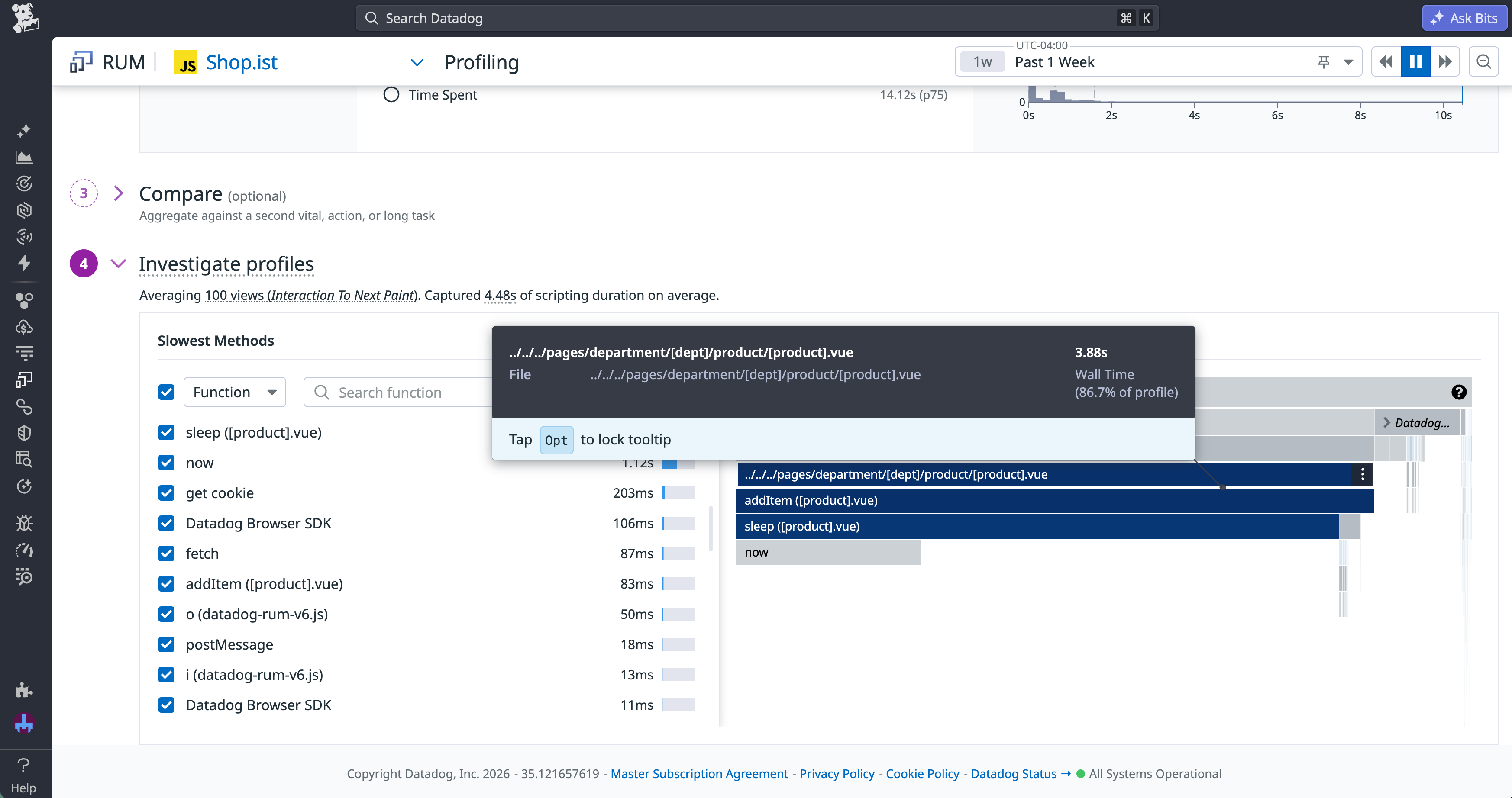The height and width of the screenshot is (798, 1512).
Task: Click the RUM screens icon in the header
Action: tap(81, 61)
